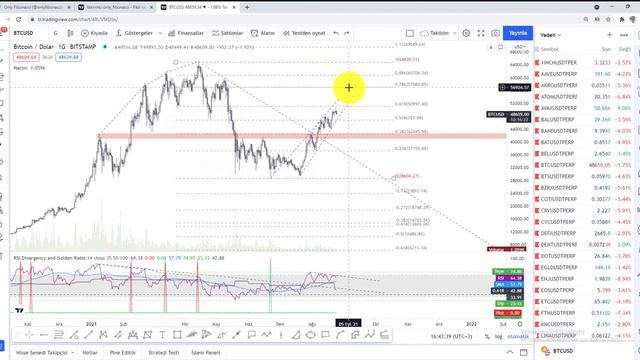
Task: Select the crosshair cursor tool in drawing toolbar
Action: click(29, 335)
